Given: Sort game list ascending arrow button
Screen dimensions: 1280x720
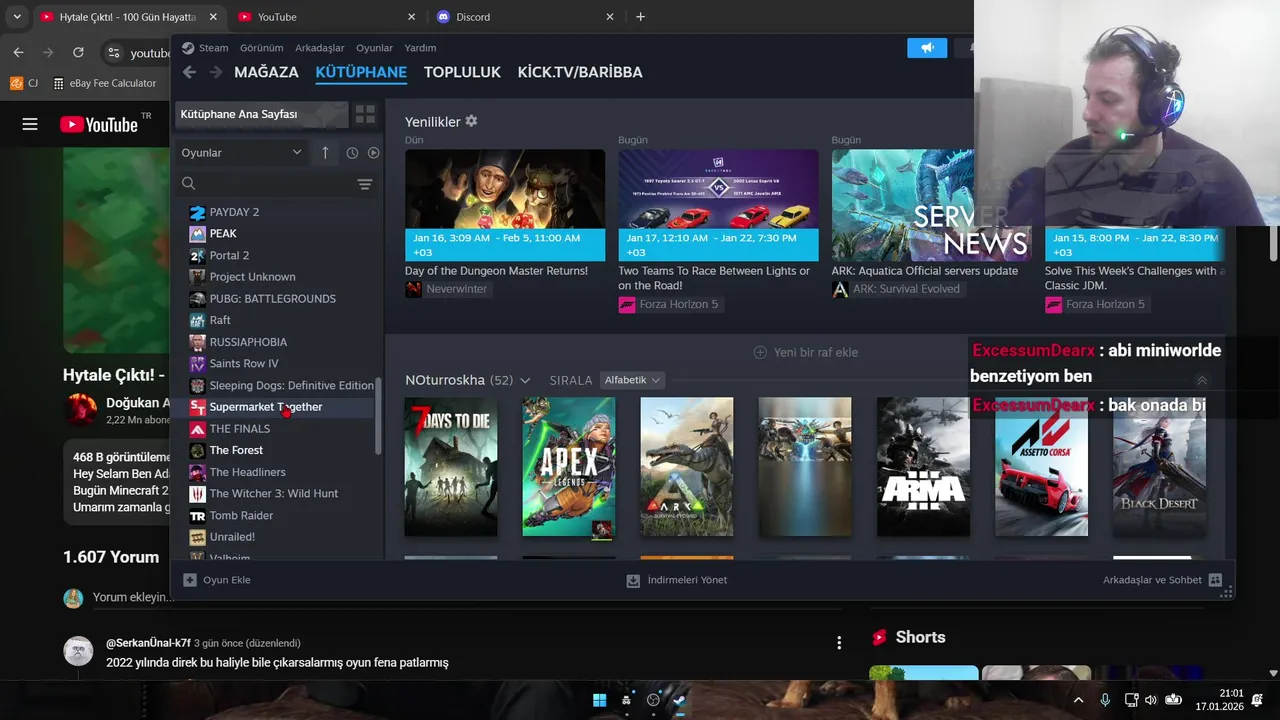Looking at the screenshot, I should point(325,153).
